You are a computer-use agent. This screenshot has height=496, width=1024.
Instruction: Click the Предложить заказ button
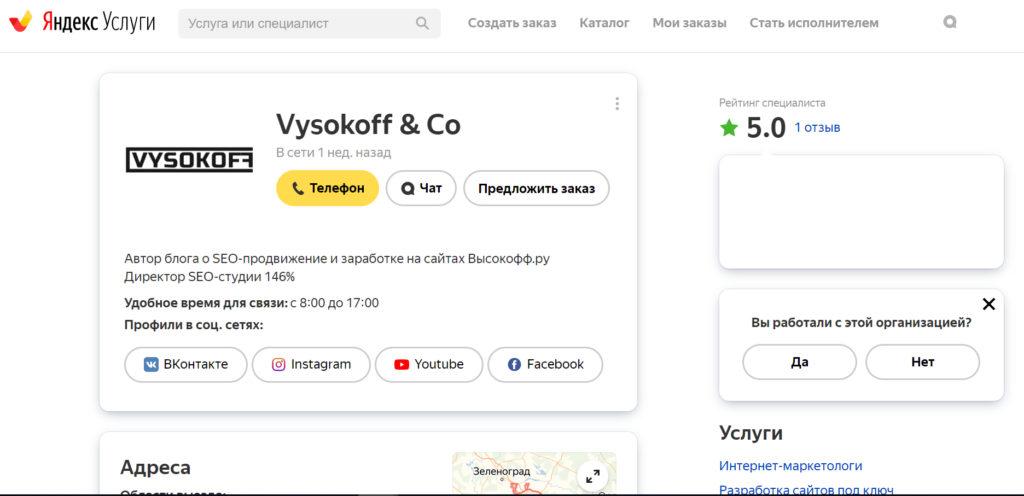click(536, 188)
